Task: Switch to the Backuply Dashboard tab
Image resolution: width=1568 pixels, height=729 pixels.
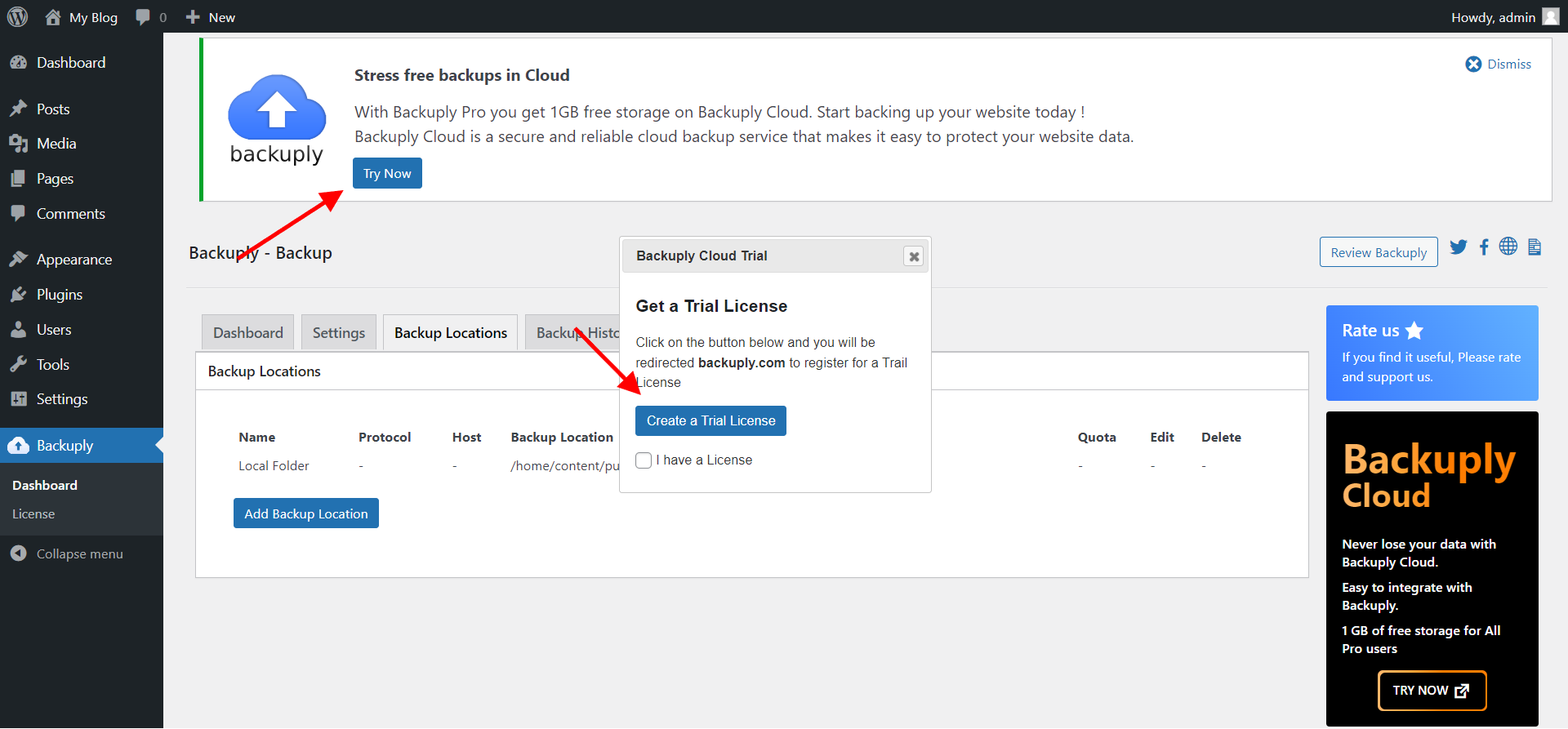Action: click(248, 333)
